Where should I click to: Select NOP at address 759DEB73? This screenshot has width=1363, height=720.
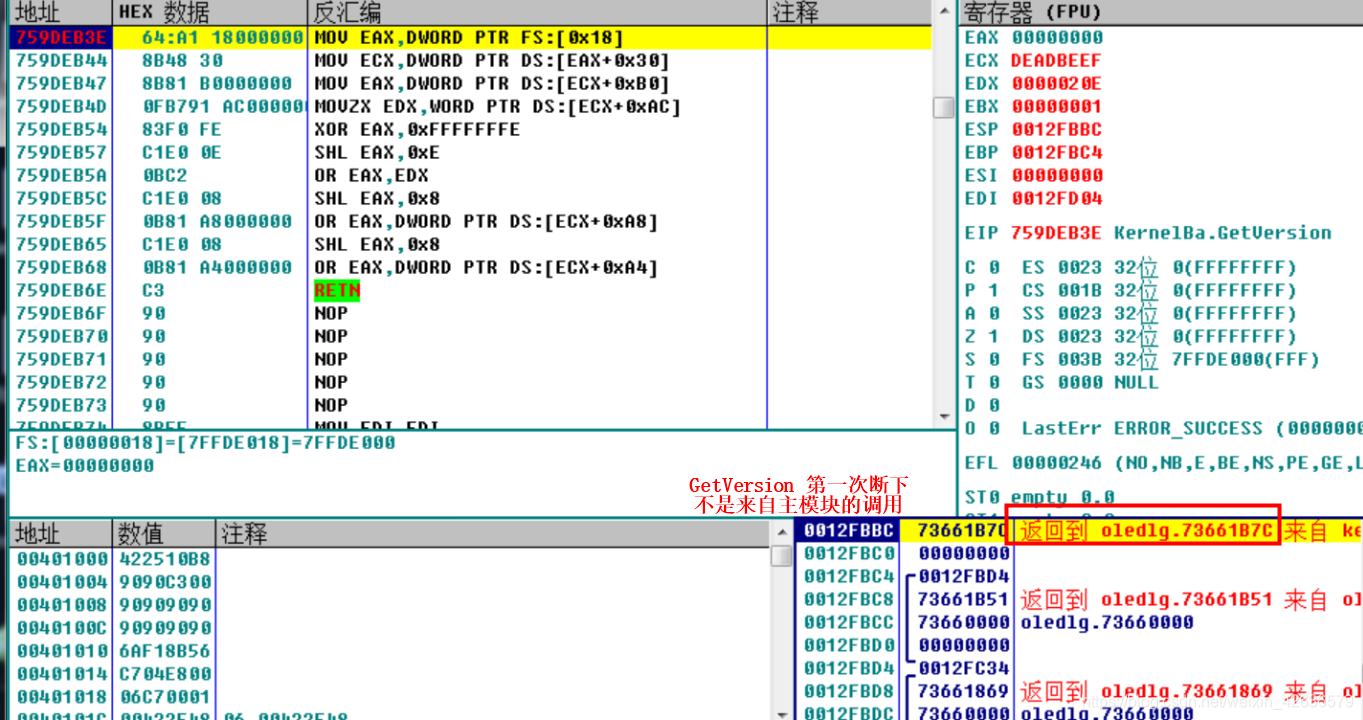click(331, 406)
